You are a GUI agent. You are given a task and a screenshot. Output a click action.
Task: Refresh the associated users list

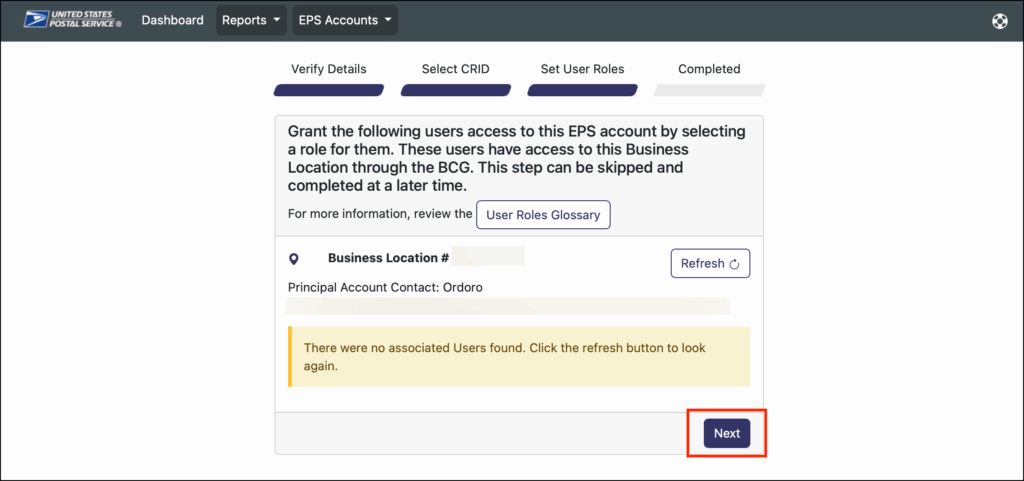pyautogui.click(x=709, y=264)
